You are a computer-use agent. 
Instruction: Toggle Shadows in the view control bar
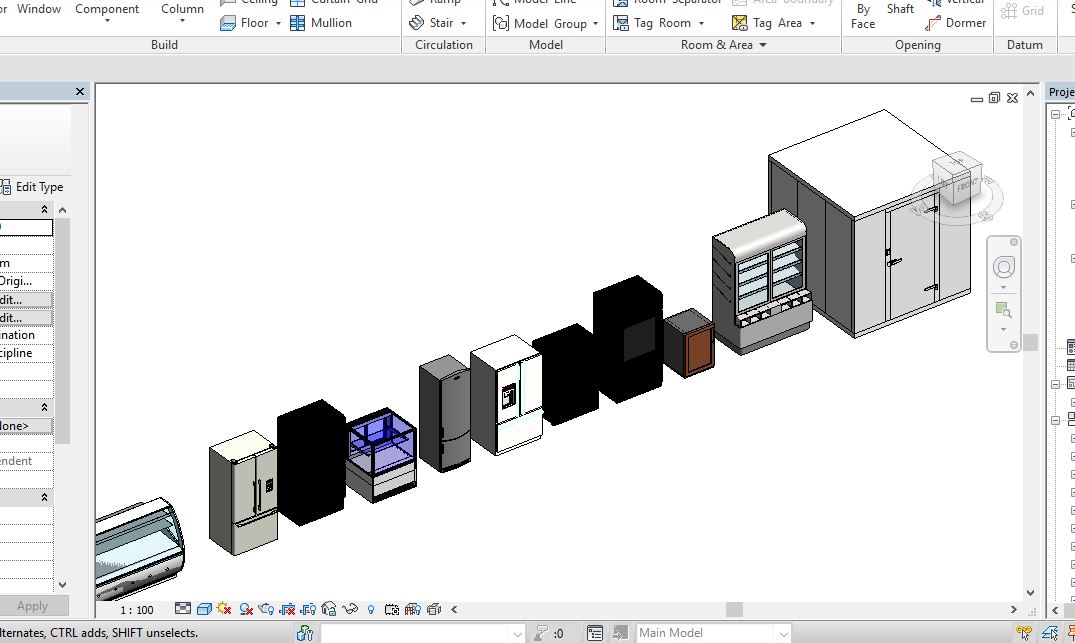pyautogui.click(x=246, y=609)
